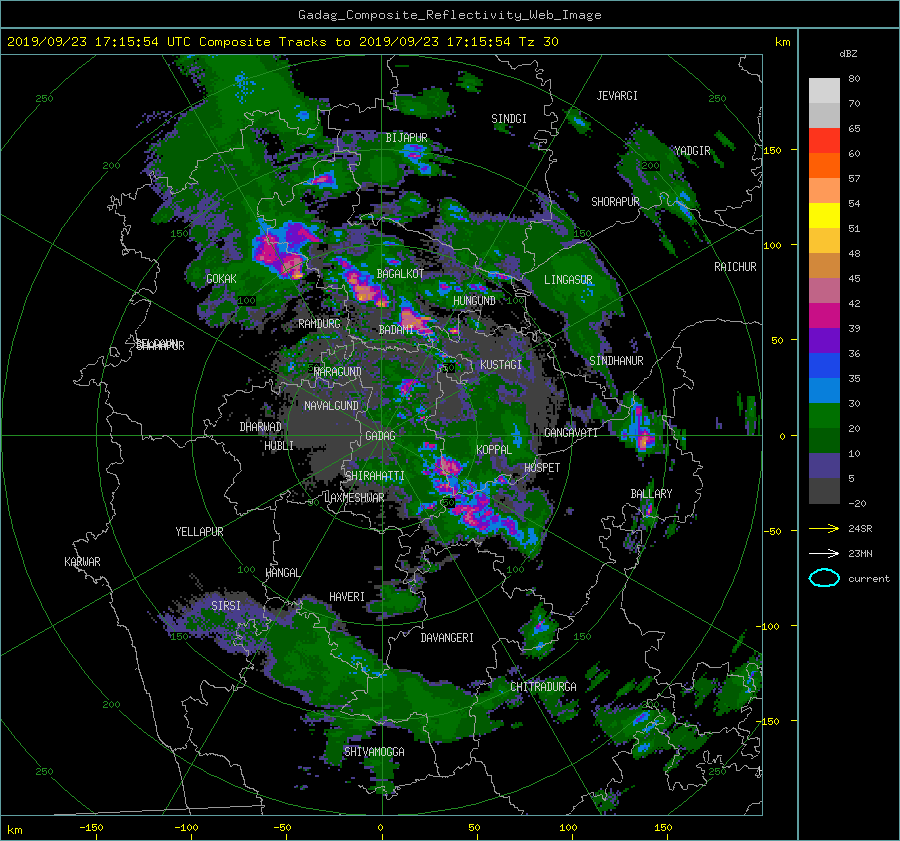Click the 'Tz 30' text in header
The width and height of the screenshot is (900, 841).
pos(538,41)
